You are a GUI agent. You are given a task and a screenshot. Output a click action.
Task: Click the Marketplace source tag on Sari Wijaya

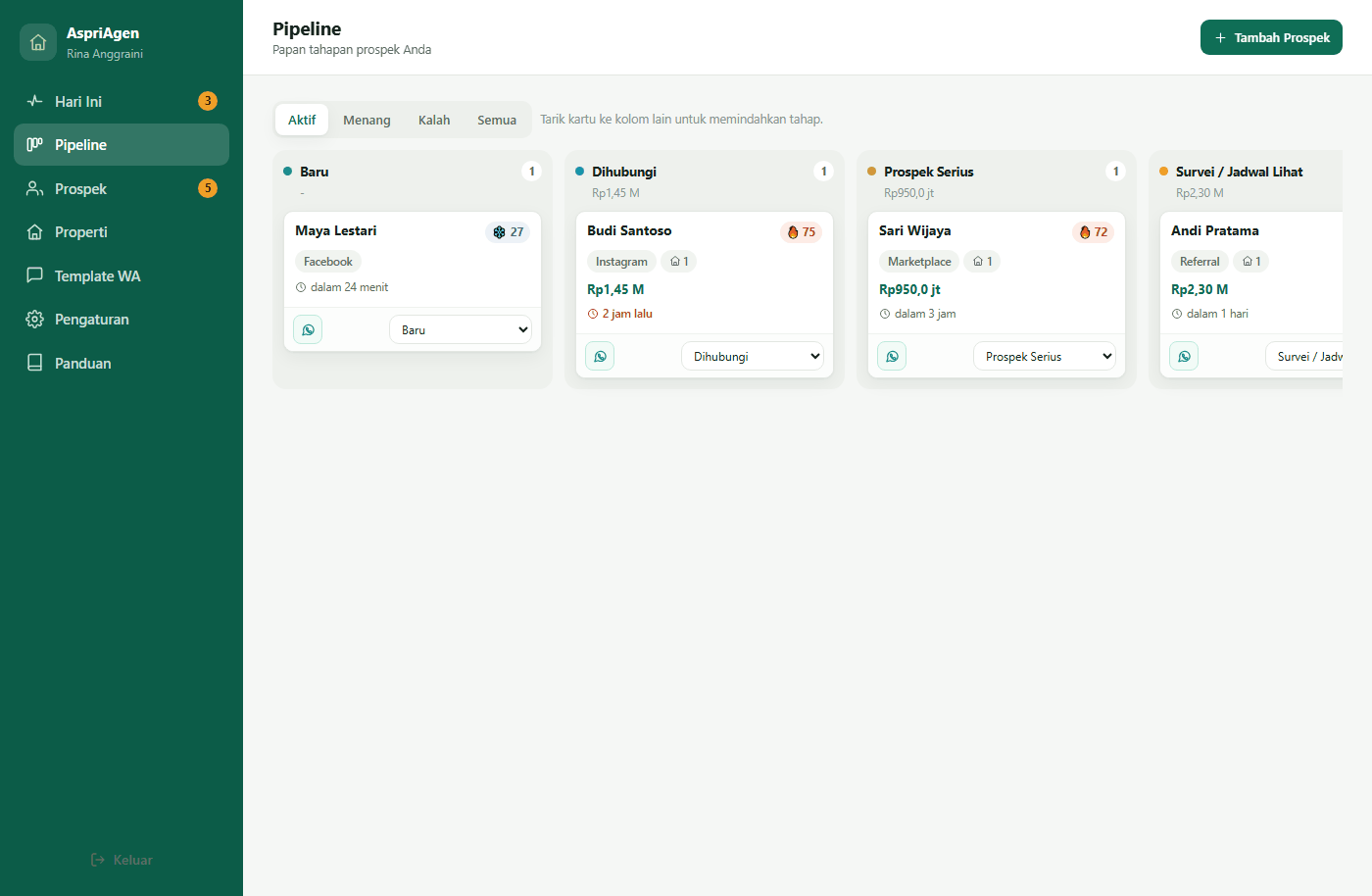coord(919,262)
